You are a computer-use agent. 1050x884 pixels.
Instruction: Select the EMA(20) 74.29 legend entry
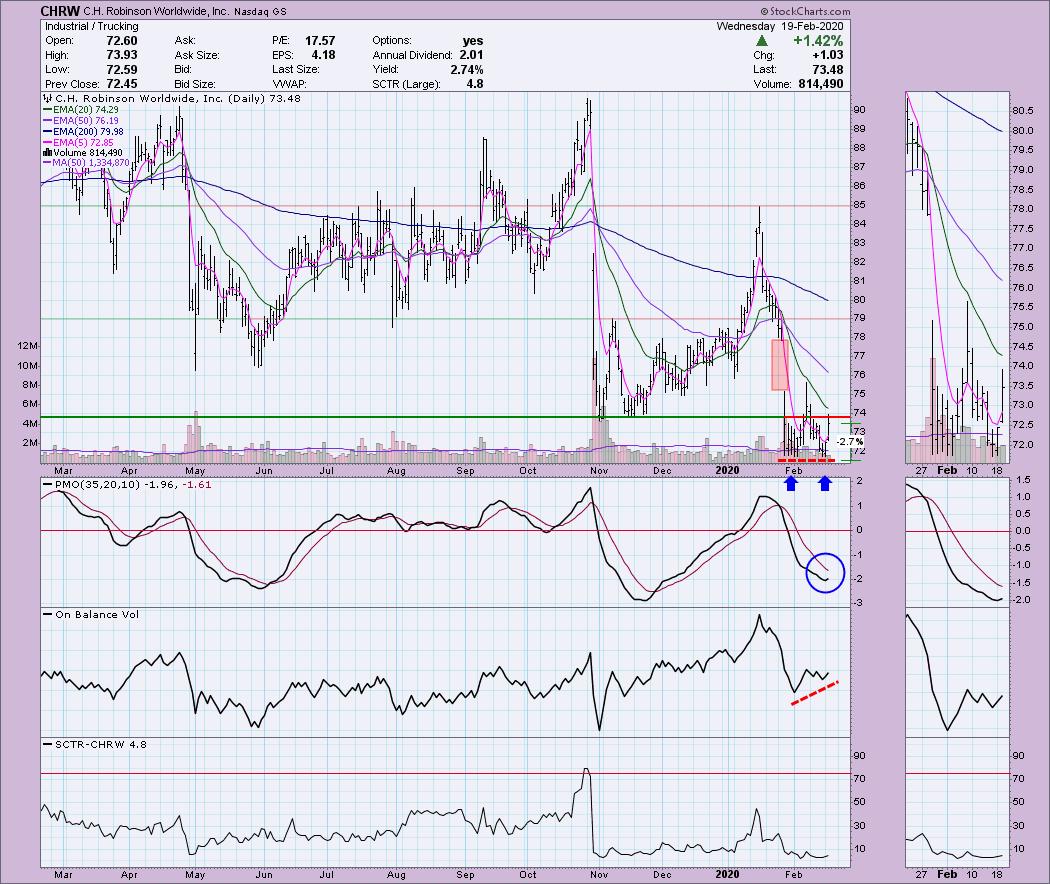80,109
